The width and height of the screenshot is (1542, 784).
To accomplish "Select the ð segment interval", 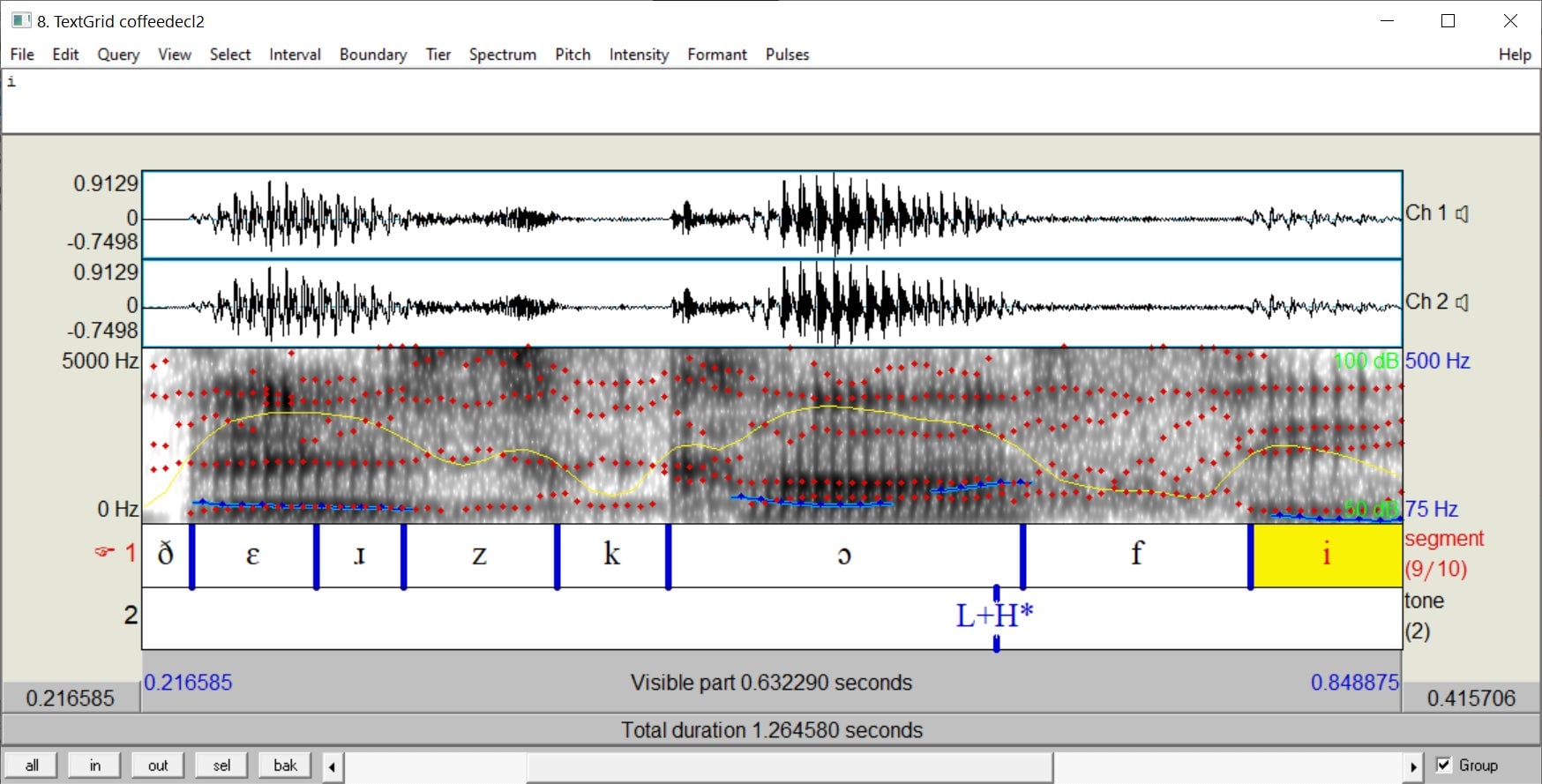I will (166, 556).
